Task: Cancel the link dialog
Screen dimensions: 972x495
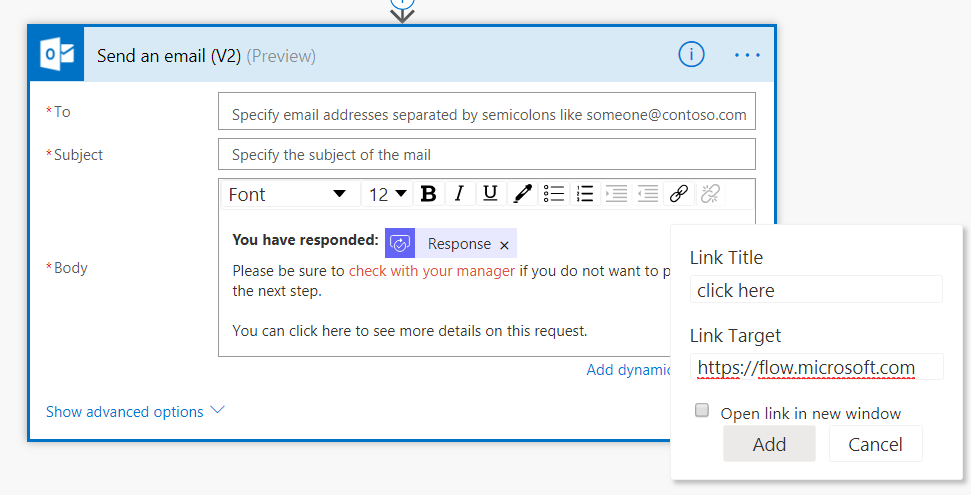Action: point(875,444)
